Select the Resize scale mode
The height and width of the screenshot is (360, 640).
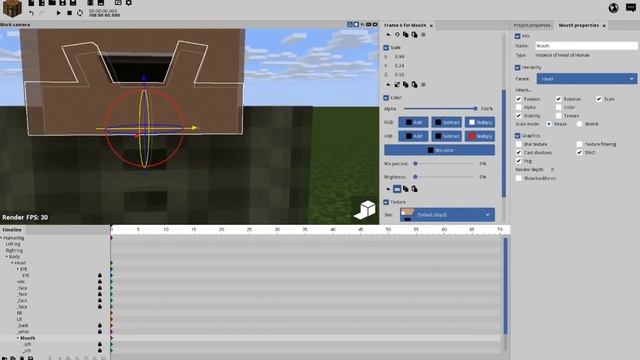[549, 124]
